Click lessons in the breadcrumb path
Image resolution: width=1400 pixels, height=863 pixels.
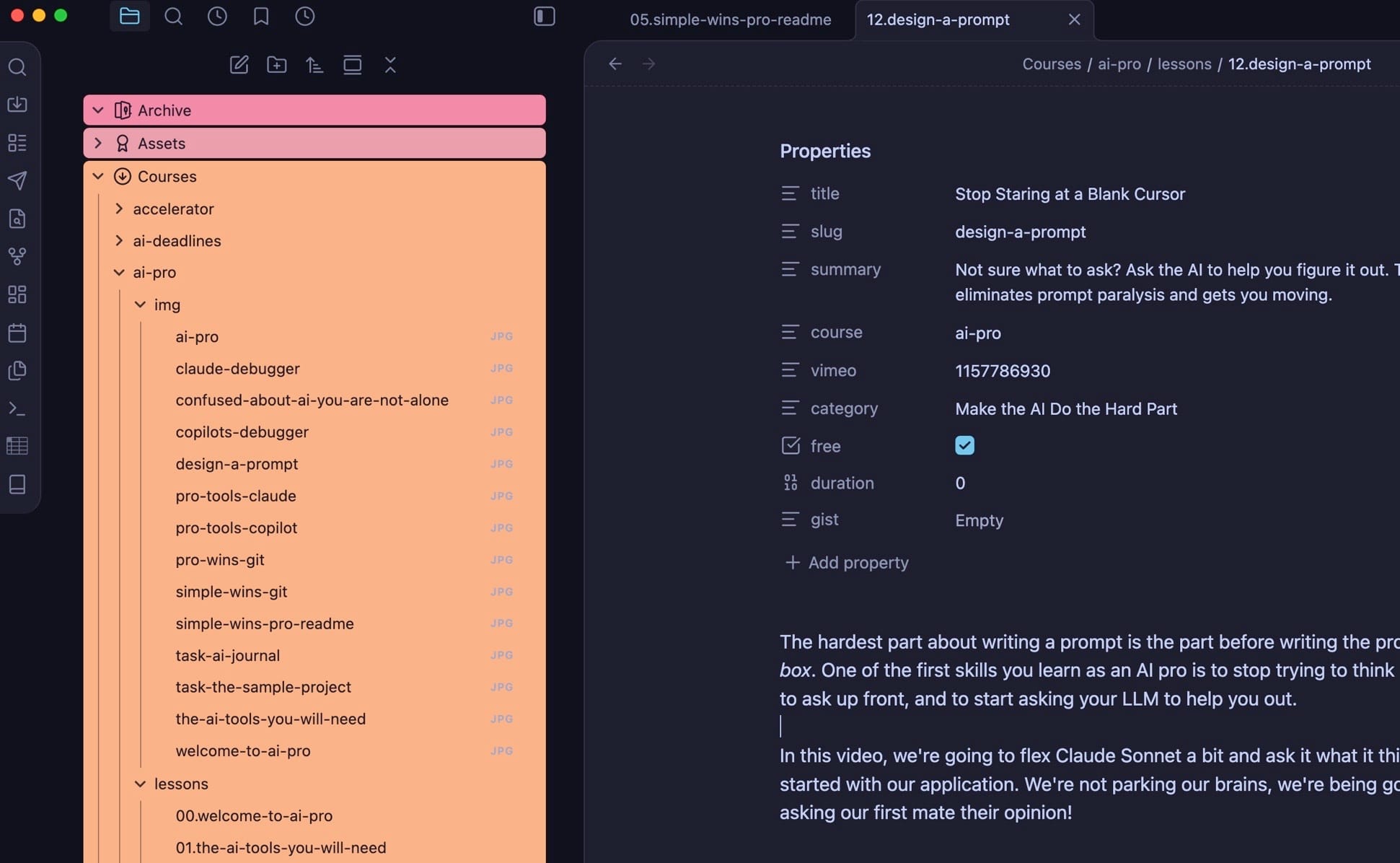1184,63
